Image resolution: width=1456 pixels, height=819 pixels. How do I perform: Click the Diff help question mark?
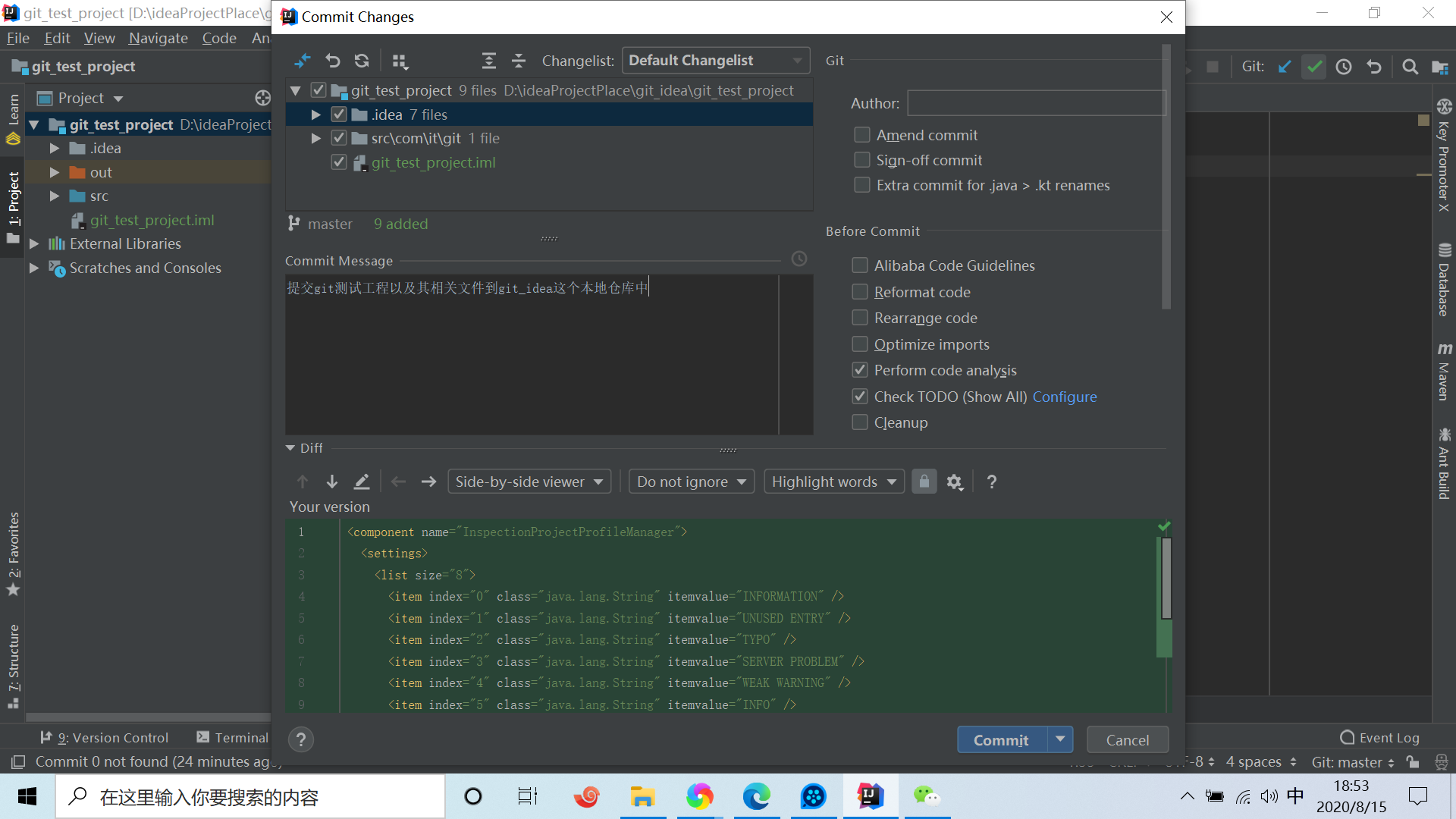tap(992, 482)
